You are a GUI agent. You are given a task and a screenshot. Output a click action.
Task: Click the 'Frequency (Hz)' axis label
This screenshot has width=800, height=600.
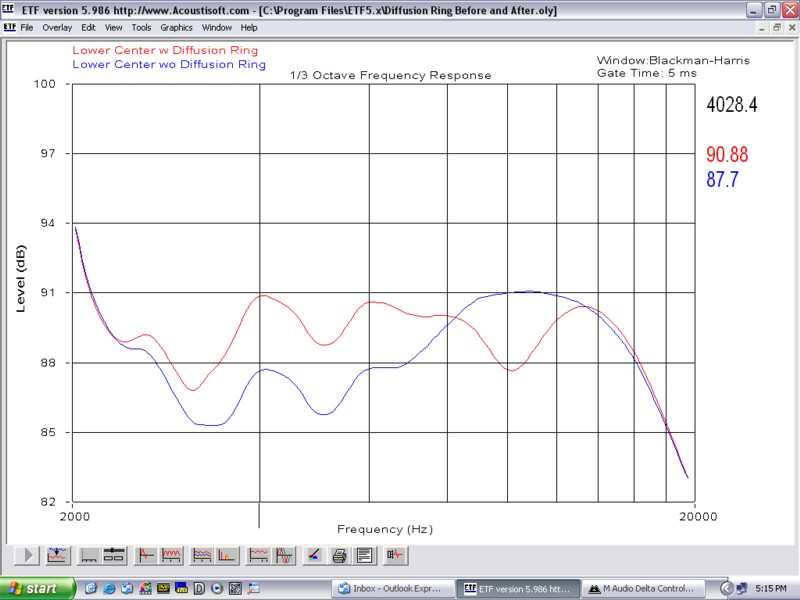coord(385,530)
